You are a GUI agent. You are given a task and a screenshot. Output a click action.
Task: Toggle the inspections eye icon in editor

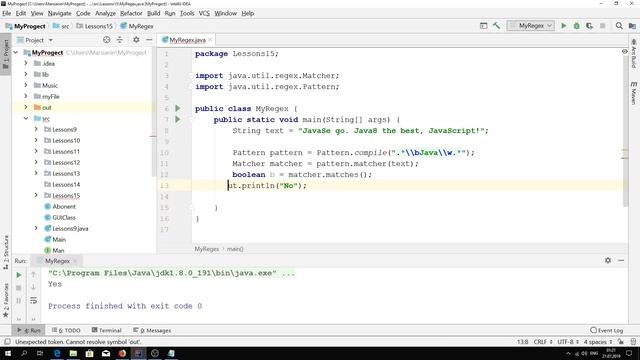point(624,51)
